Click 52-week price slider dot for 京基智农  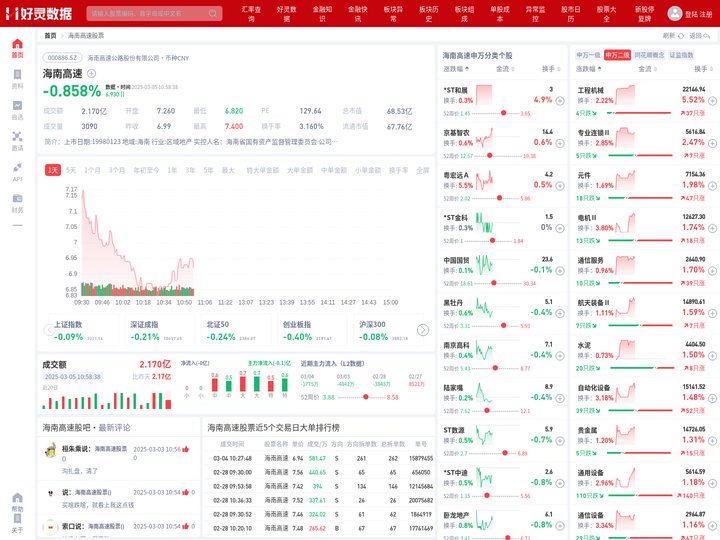[489, 155]
